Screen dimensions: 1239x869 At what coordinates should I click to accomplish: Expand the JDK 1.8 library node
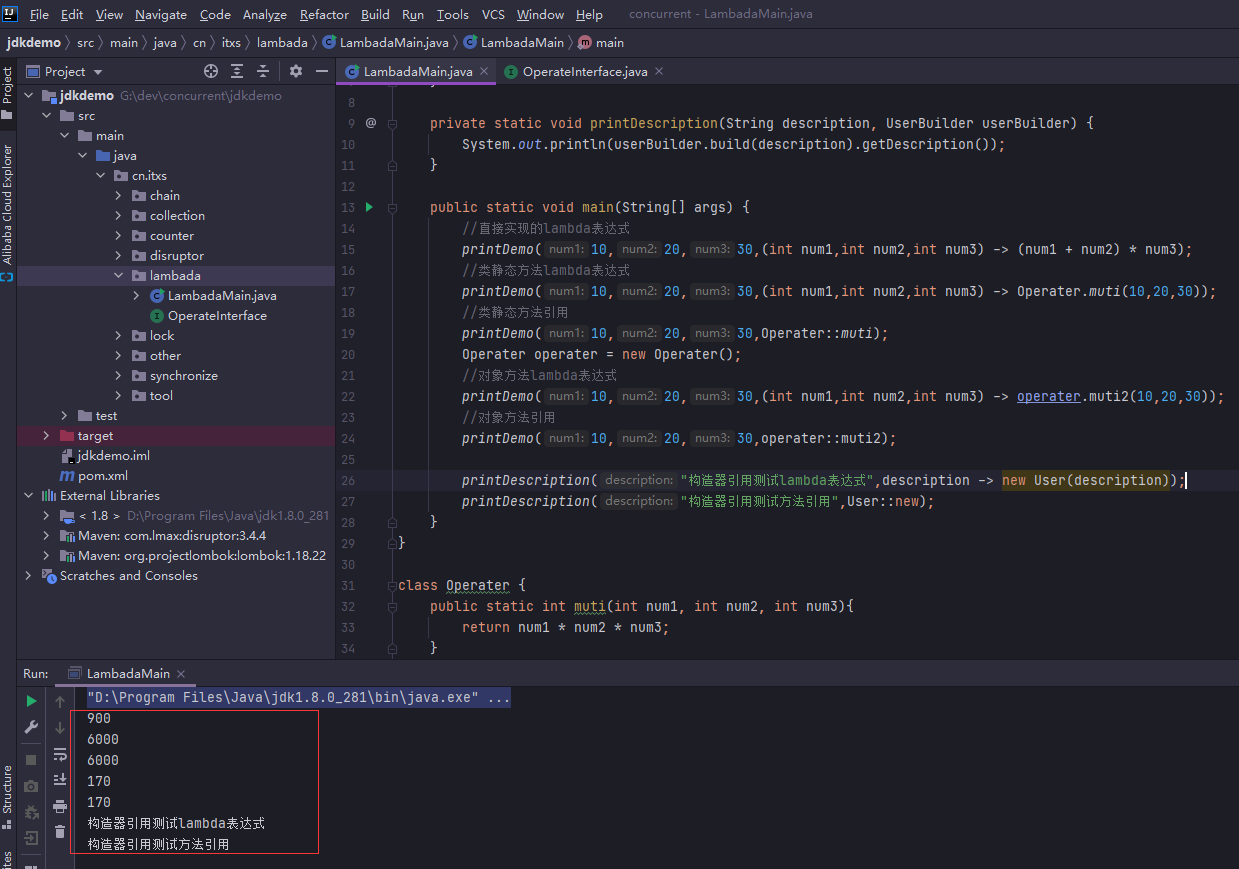coord(46,515)
